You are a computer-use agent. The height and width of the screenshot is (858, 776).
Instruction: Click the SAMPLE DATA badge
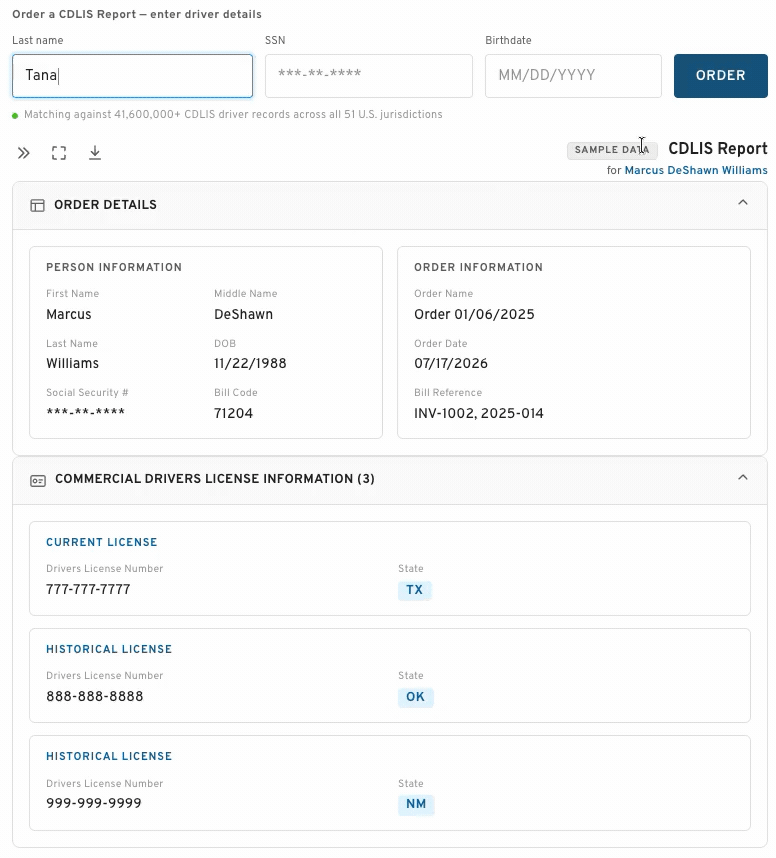click(612, 150)
